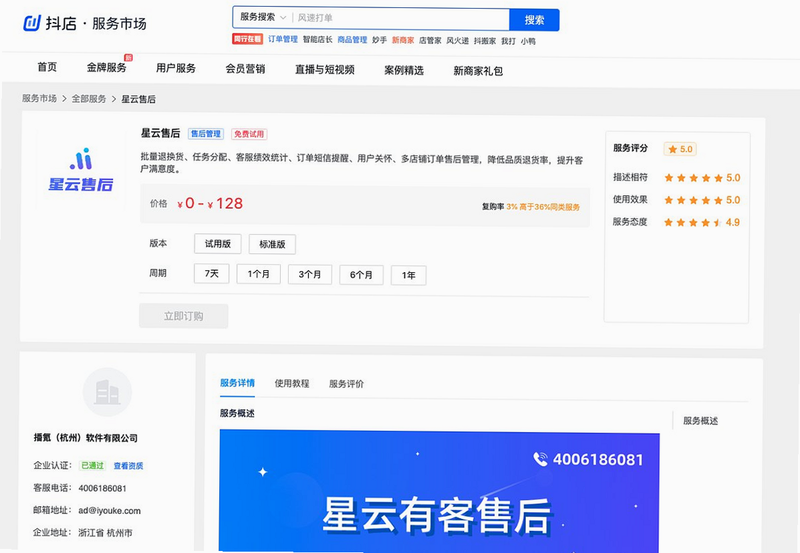The width and height of the screenshot is (800, 553).
Task: Click the 立即订购 button
Action: (x=184, y=316)
